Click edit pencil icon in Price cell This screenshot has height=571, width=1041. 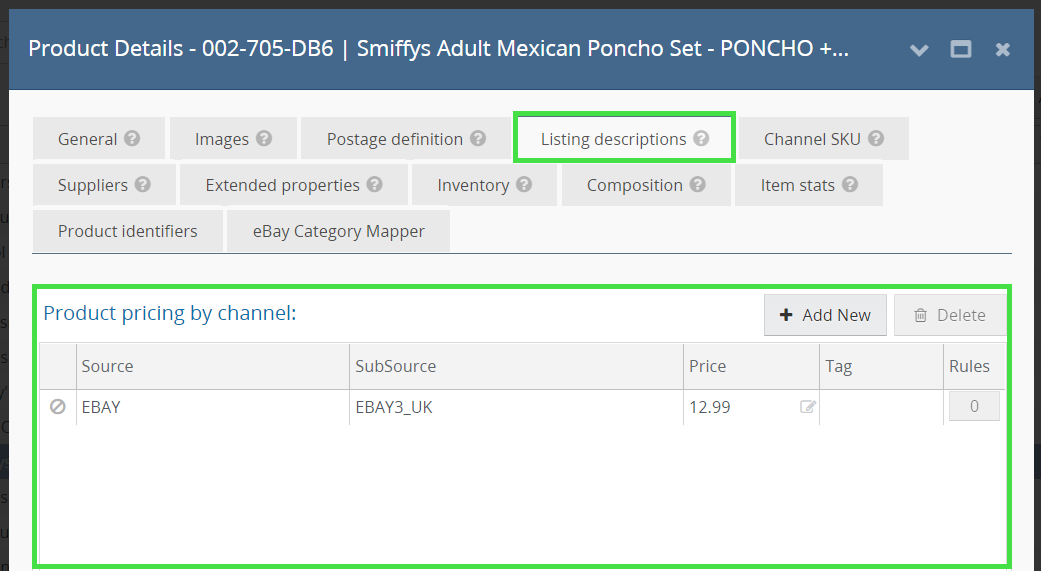tap(808, 407)
